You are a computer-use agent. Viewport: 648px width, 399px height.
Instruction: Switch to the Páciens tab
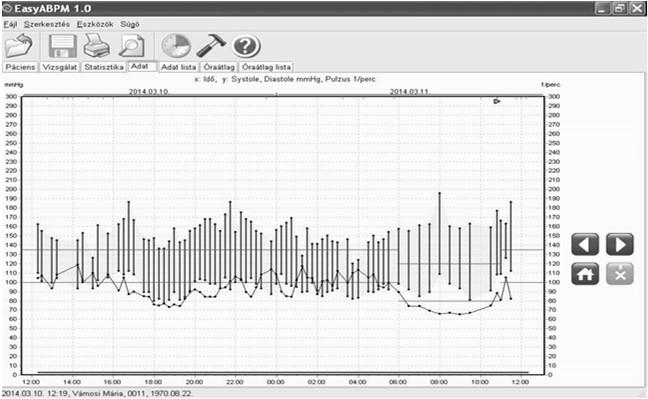tap(21, 67)
